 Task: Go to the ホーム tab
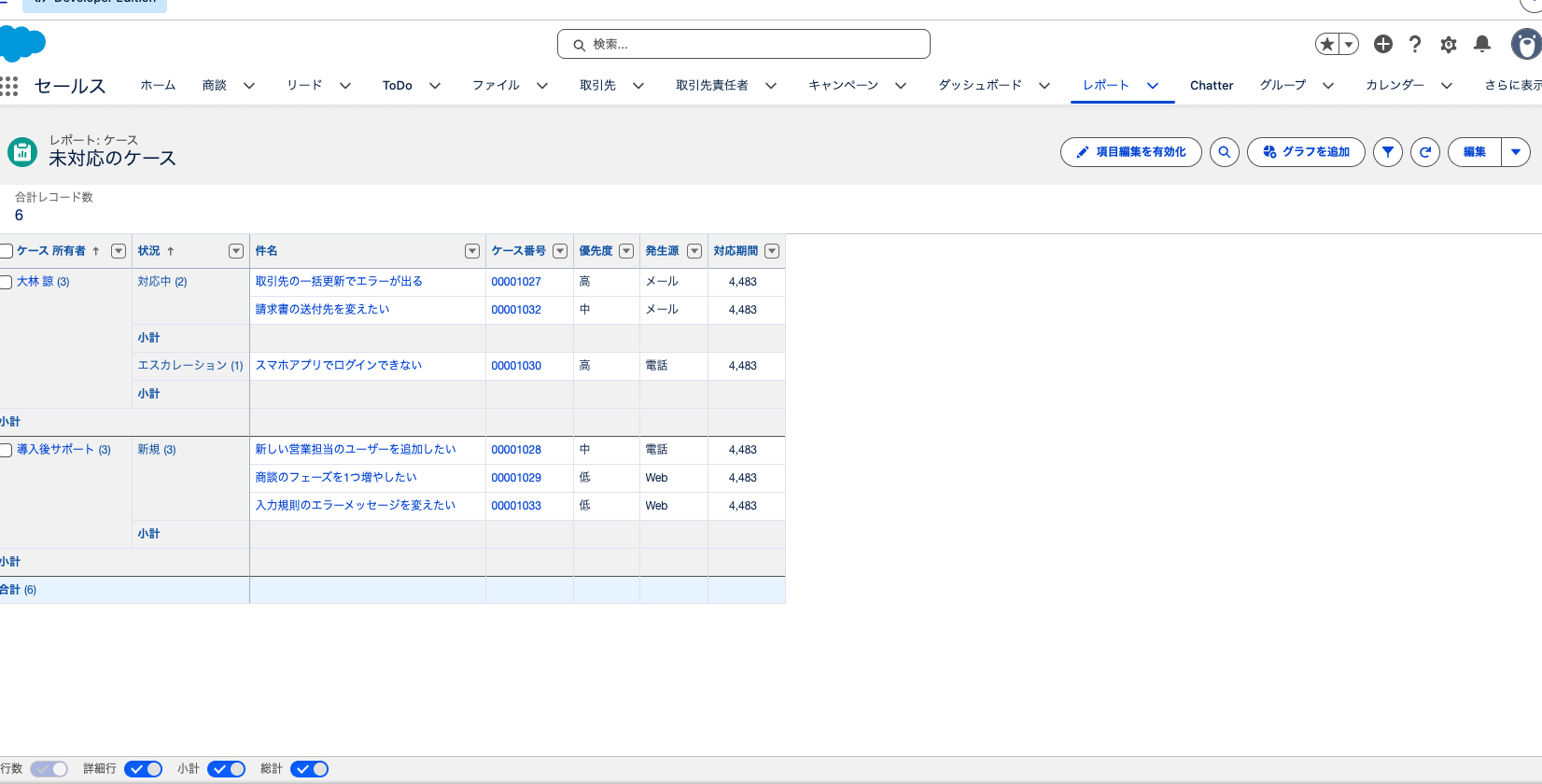[x=158, y=85]
